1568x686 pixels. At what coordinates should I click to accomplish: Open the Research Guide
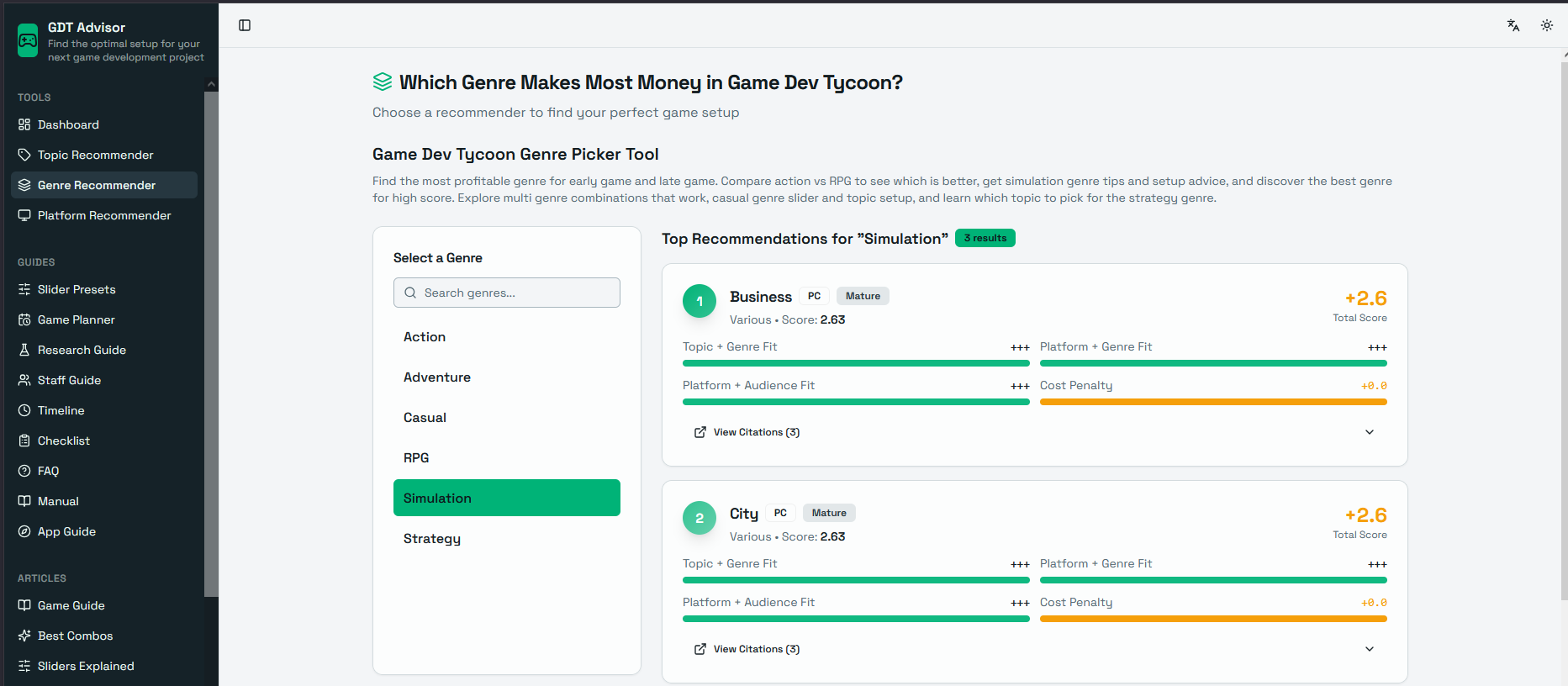coord(104,350)
